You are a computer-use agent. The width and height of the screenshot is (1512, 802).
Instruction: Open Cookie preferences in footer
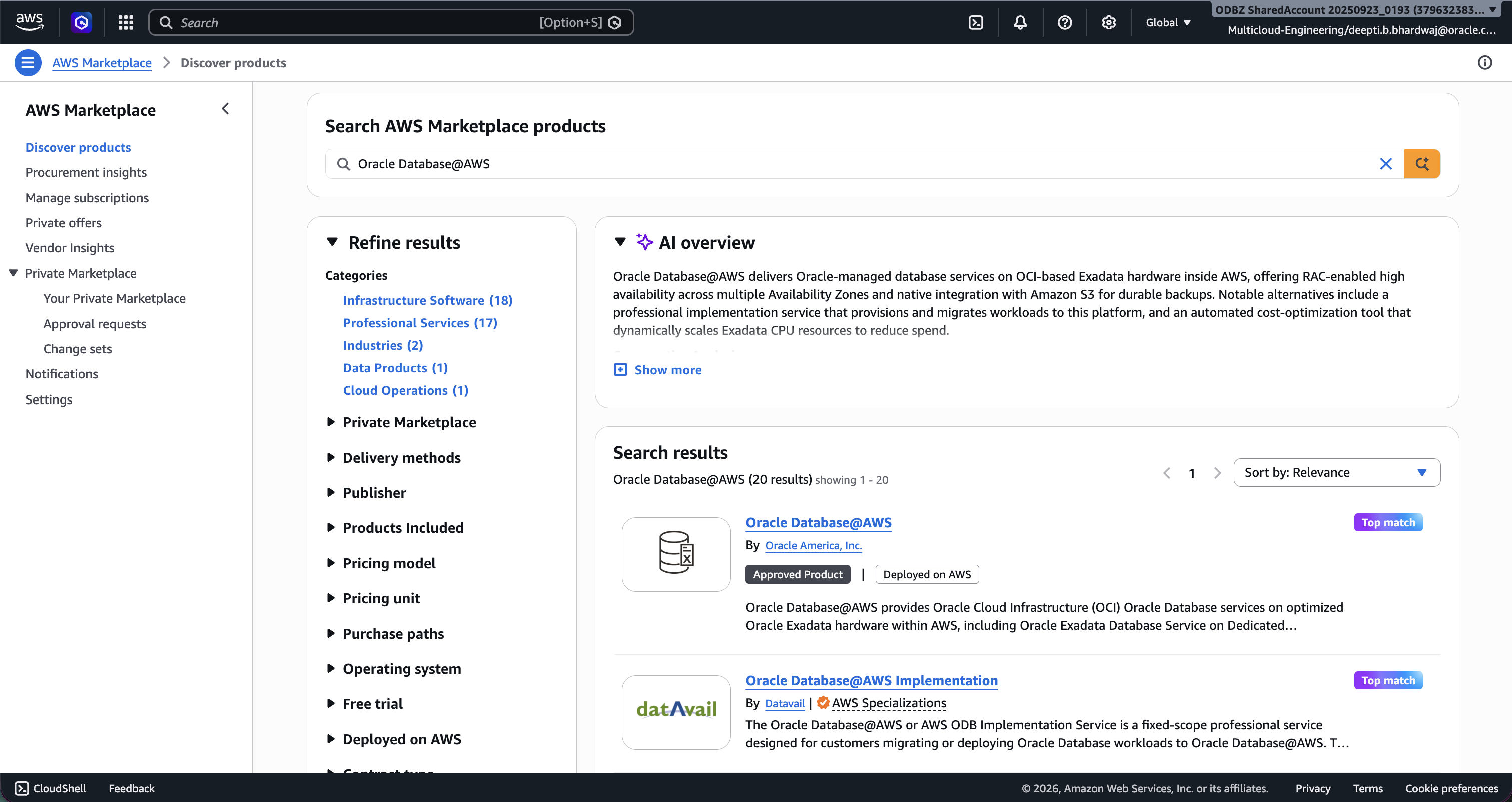tap(1451, 788)
